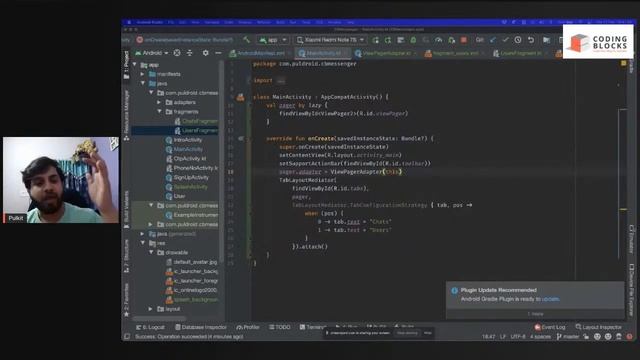This screenshot has width=640, height=360.
Task: Collapse the drawable folder
Action: tap(151, 252)
